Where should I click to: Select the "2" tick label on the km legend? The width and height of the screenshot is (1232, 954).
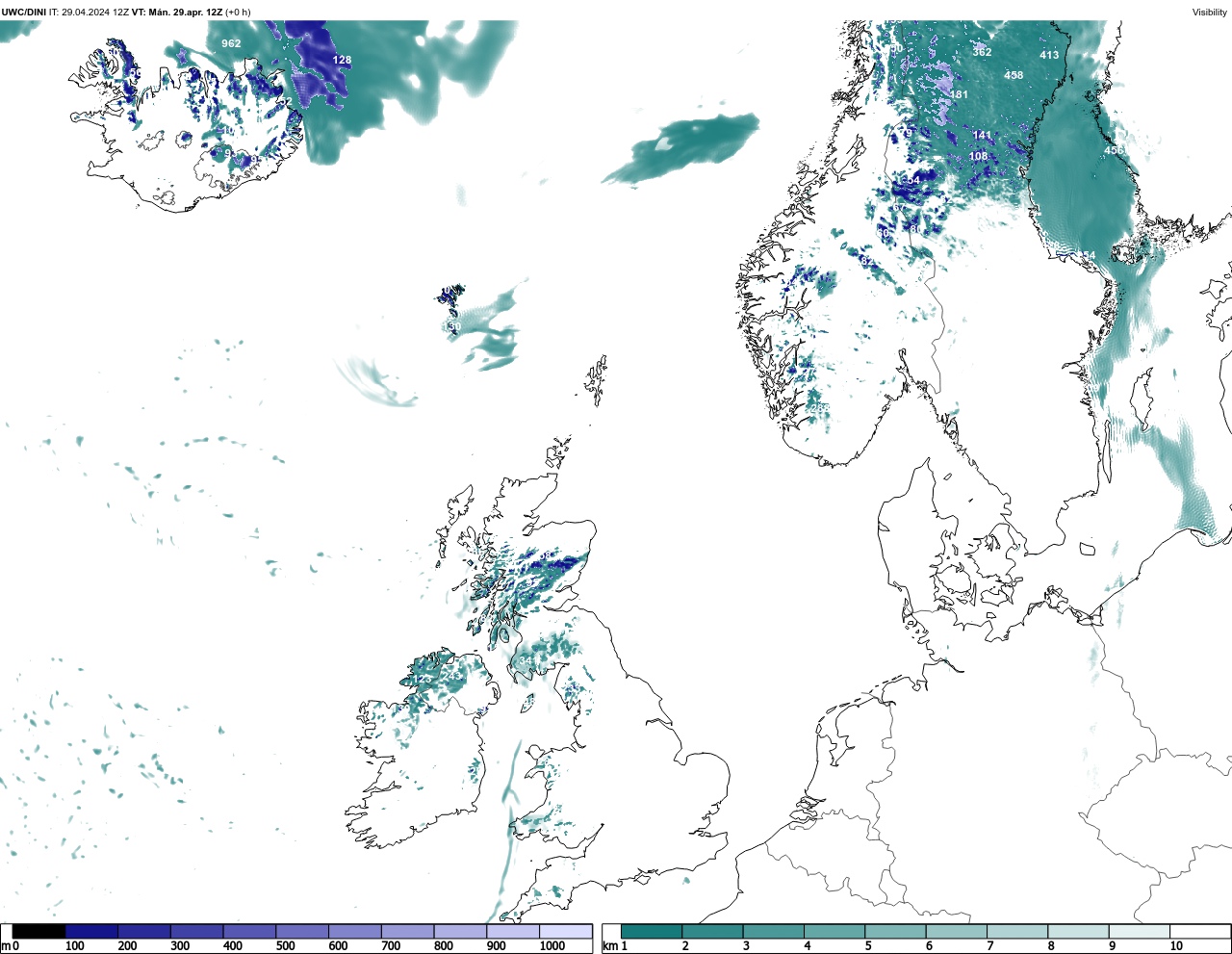tap(684, 946)
